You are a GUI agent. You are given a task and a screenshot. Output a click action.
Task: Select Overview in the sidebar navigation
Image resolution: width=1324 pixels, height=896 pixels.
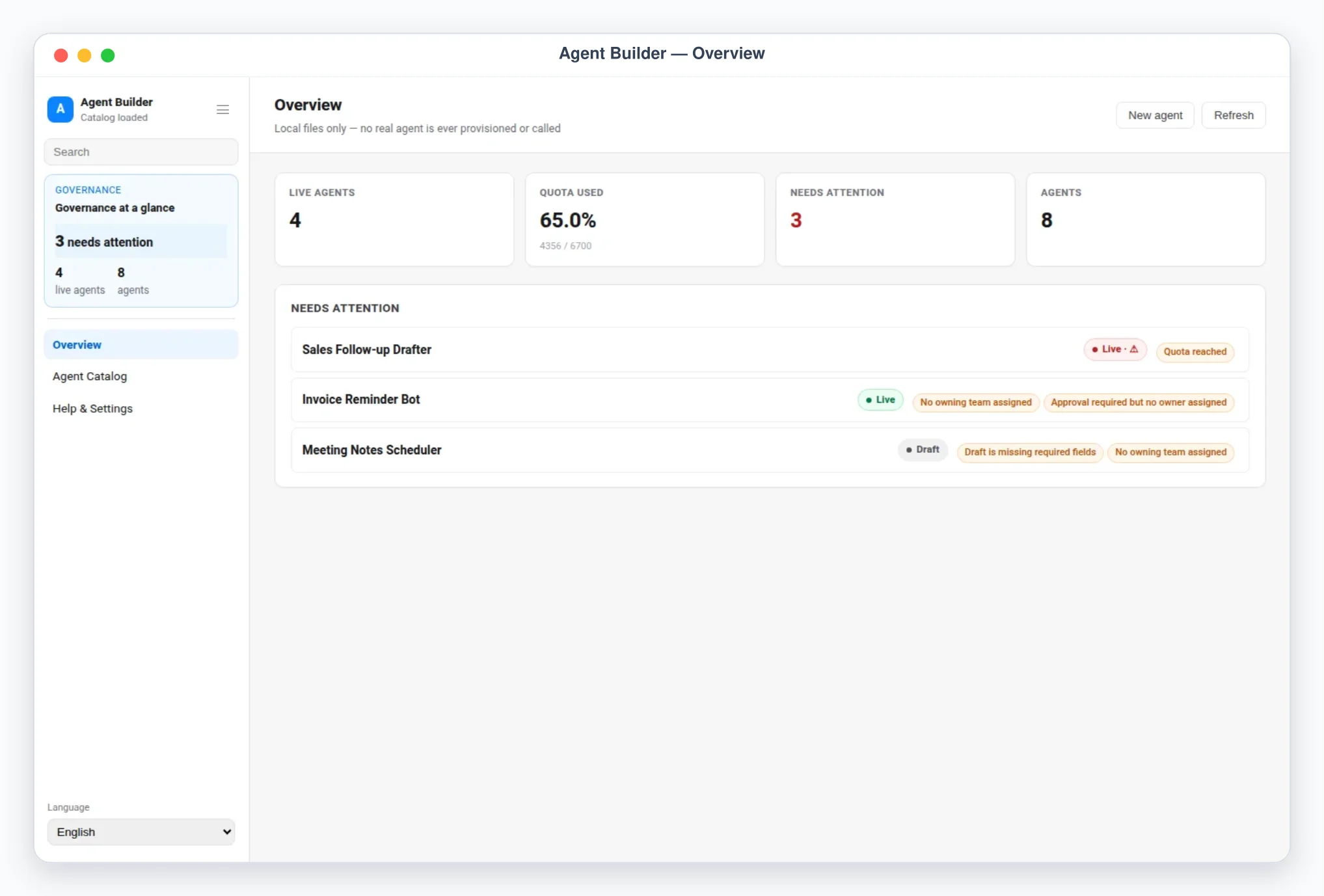[141, 345]
